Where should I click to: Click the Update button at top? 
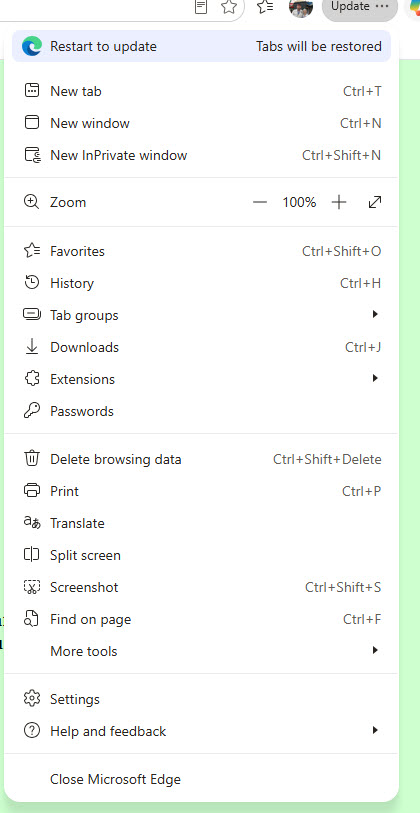coord(360,7)
